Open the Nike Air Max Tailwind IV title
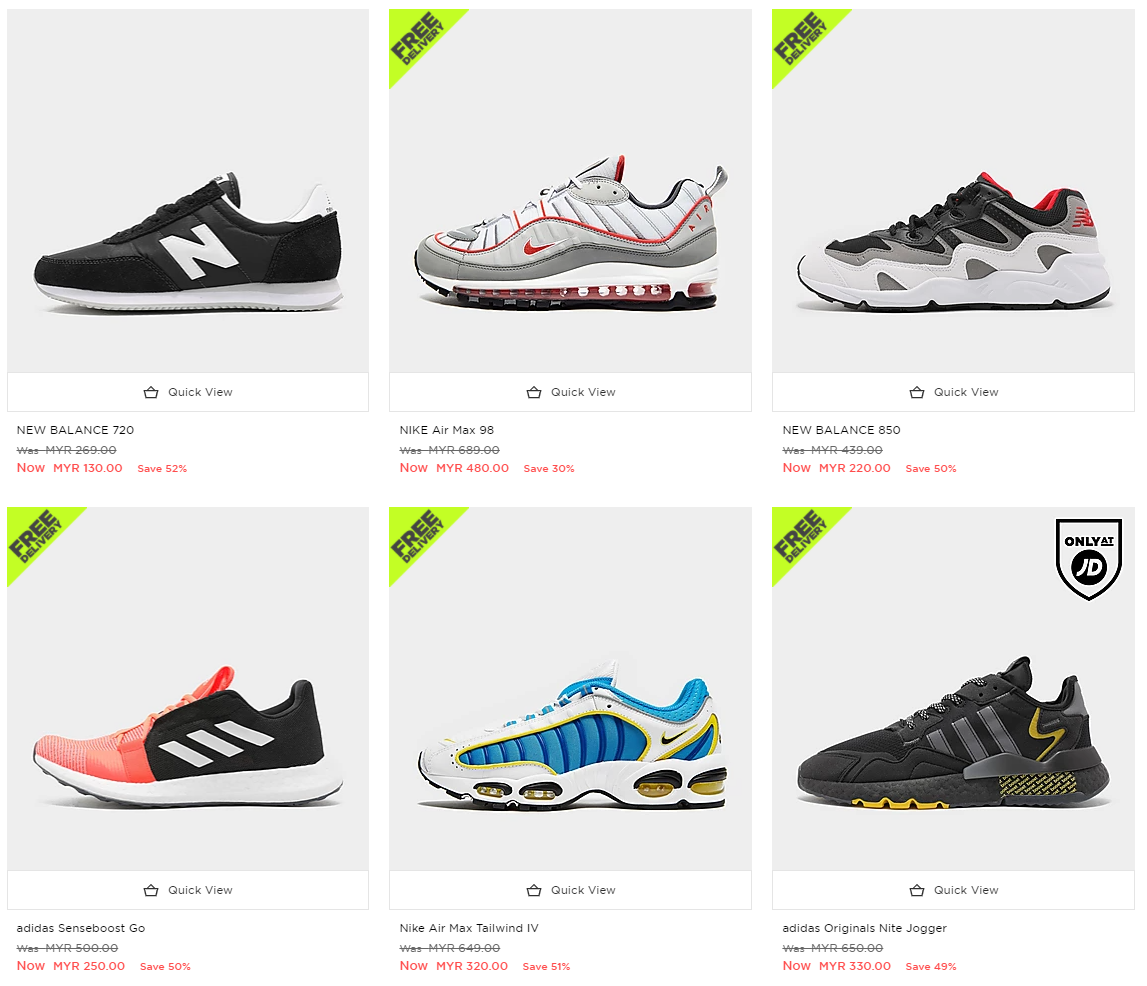This screenshot has width=1147, height=986. 469,928
